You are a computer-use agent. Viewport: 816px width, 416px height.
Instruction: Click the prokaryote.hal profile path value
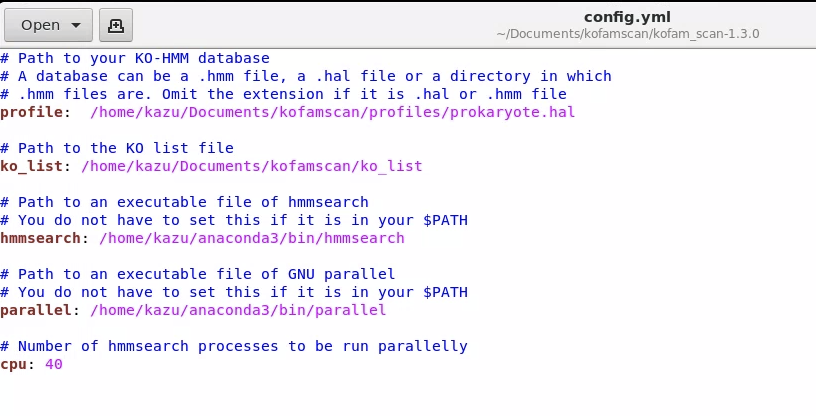tap(333, 112)
